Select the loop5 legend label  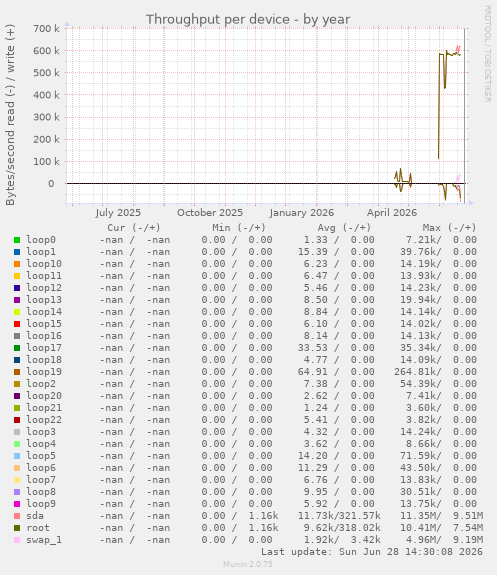tap(41, 456)
